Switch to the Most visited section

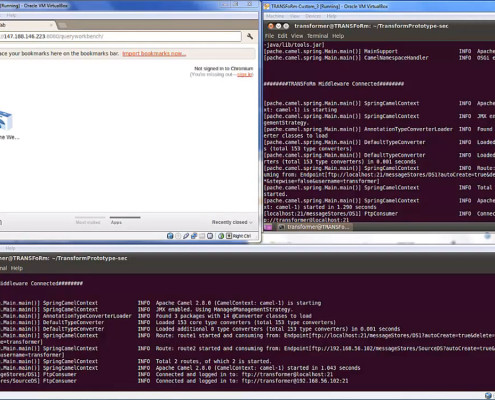click(x=88, y=222)
